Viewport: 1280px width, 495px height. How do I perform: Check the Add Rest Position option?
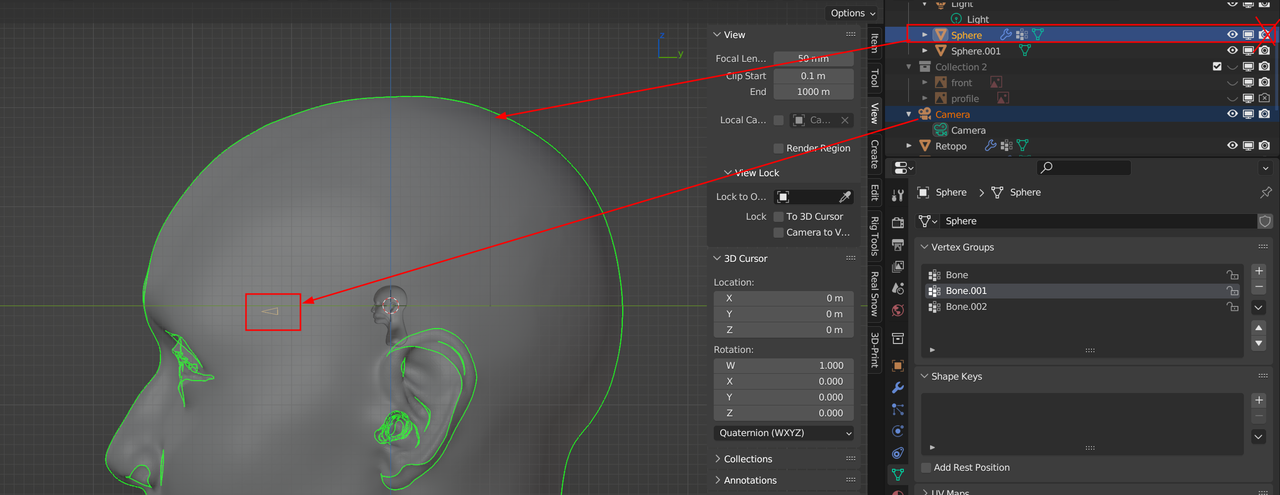click(926, 467)
